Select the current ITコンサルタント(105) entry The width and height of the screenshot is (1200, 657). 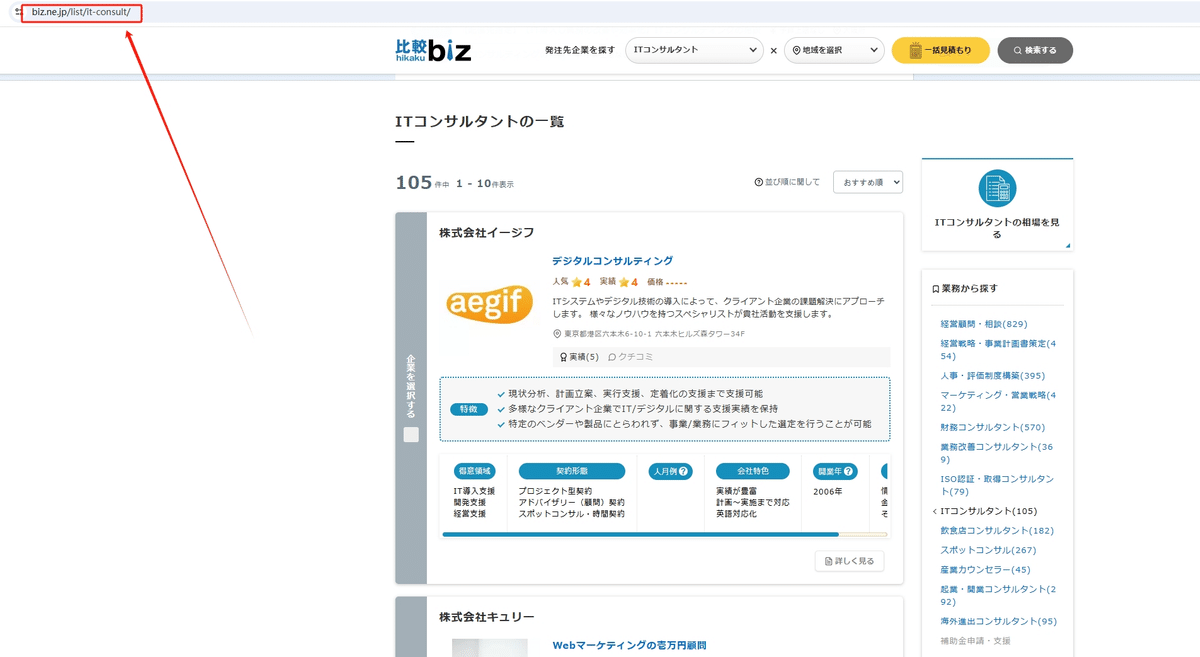point(988,511)
